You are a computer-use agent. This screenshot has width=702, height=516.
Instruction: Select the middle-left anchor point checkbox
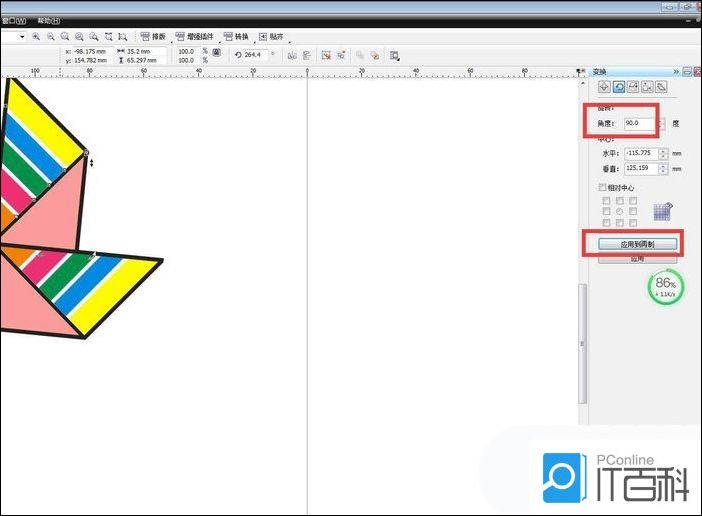tap(606, 211)
